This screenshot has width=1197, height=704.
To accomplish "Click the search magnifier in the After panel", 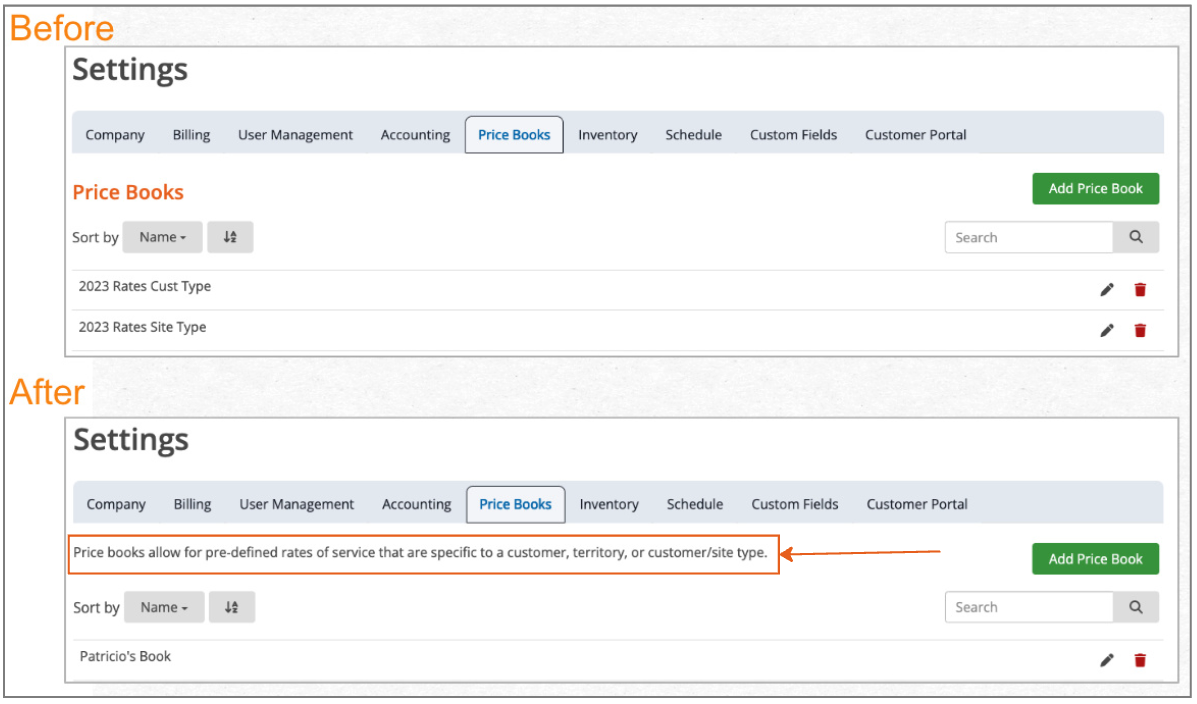I will [1136, 607].
